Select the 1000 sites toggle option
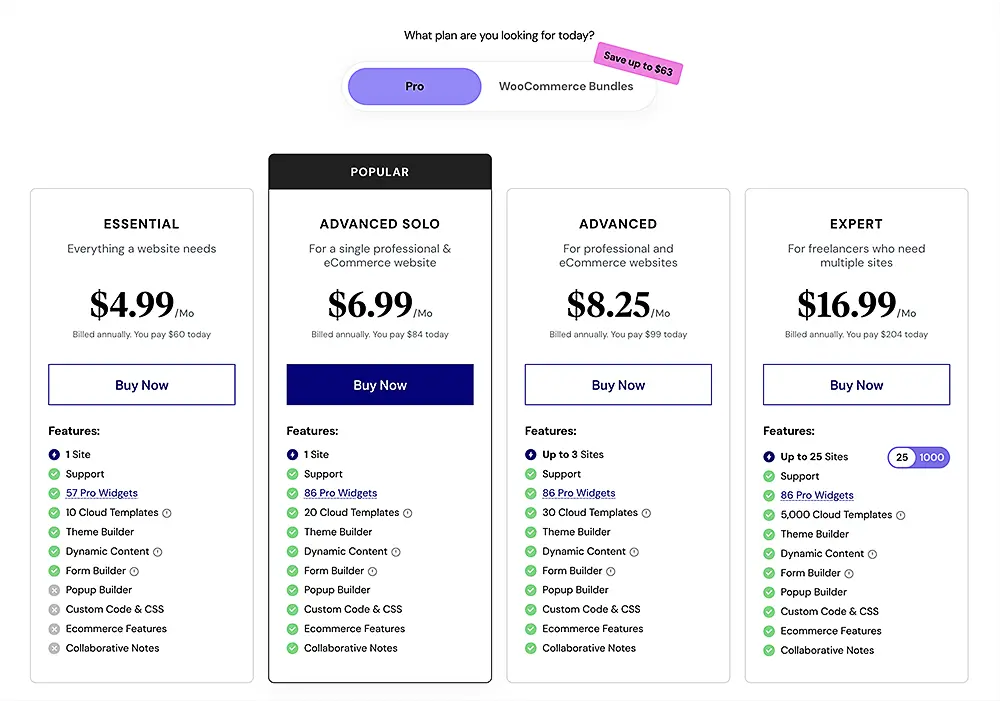 coord(931,457)
